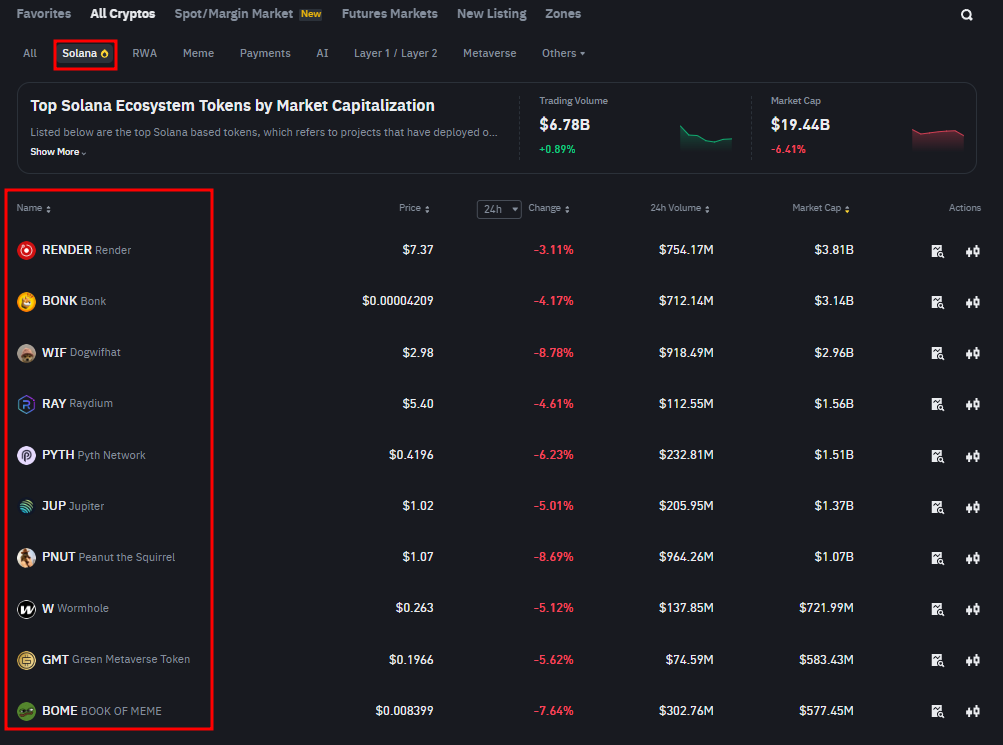Sort table by Change column
Screen dimensions: 1003x745
(549, 208)
